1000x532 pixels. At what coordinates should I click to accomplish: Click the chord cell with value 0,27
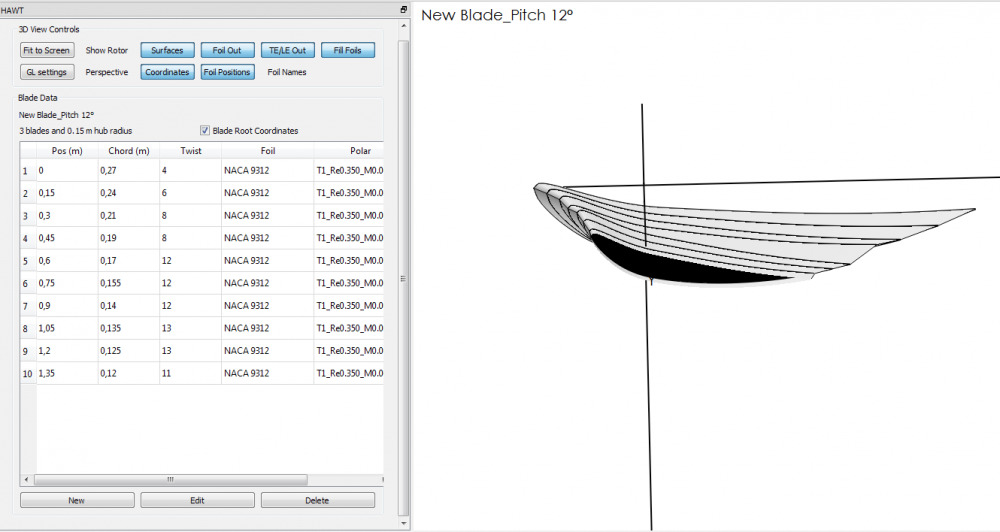point(128,171)
